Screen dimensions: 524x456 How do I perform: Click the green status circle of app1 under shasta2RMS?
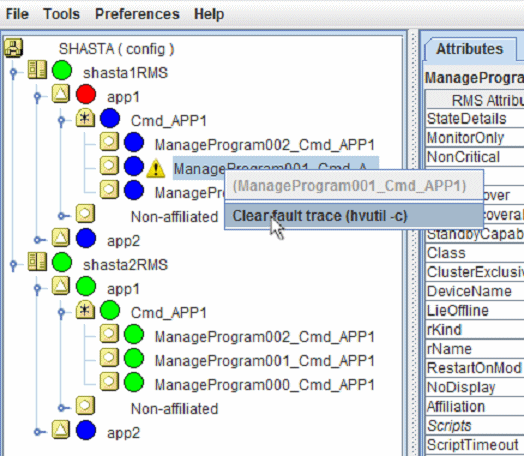[86, 286]
